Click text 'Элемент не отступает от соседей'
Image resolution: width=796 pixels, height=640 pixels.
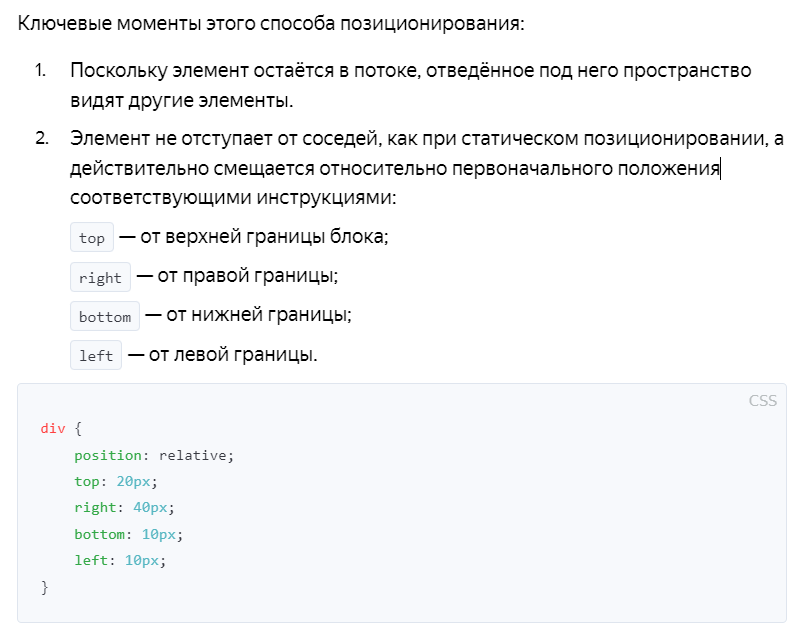click(226, 138)
